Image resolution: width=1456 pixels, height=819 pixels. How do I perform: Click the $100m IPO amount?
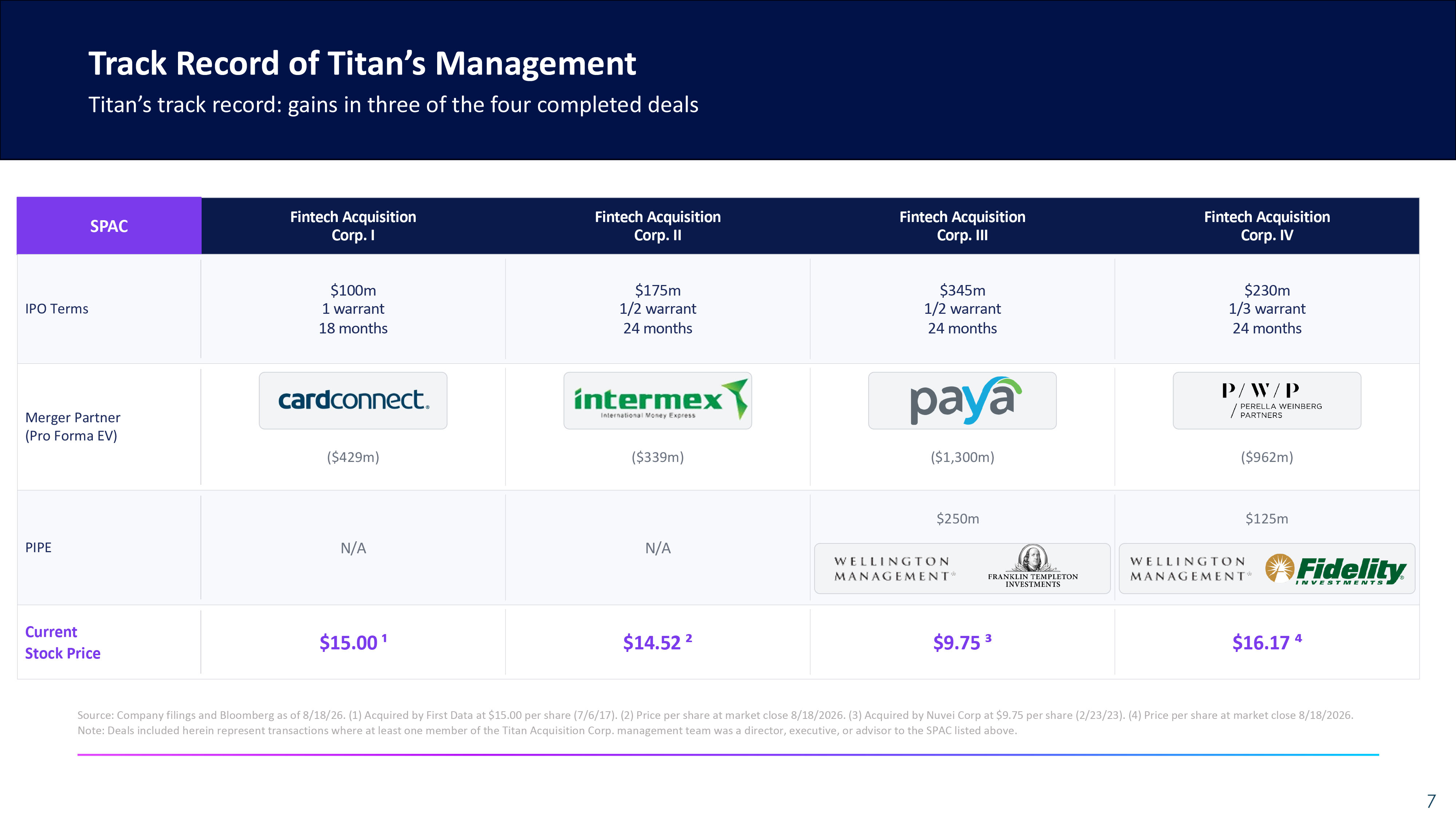coord(353,290)
